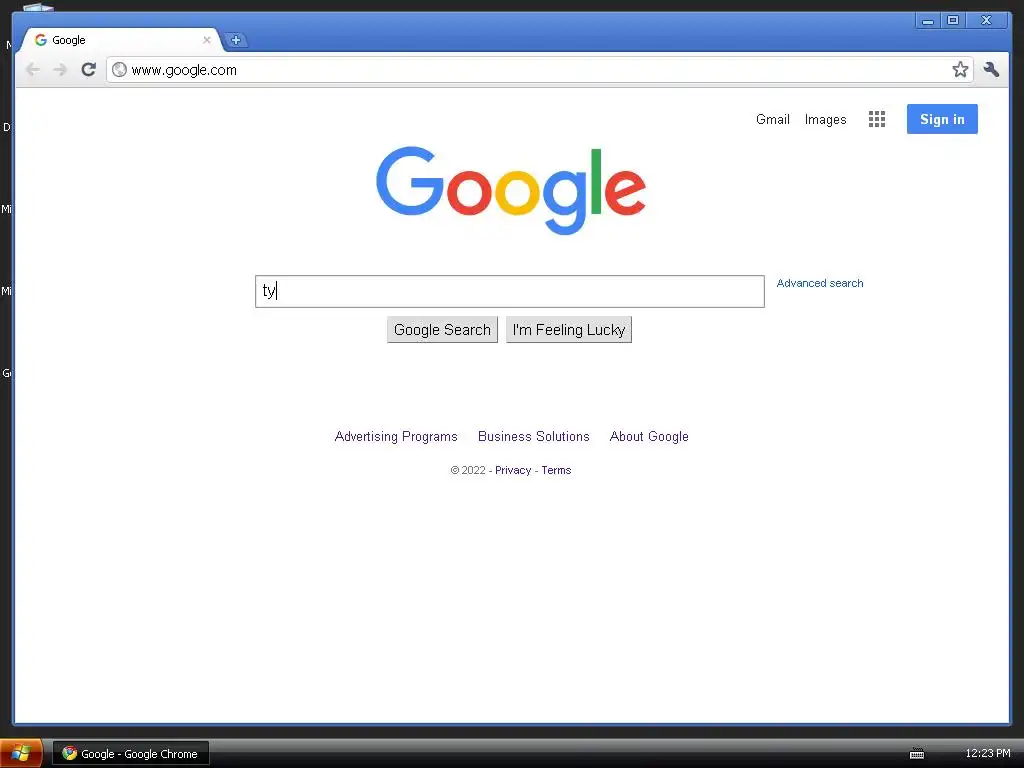Open the Chrome wrench settings menu

tap(991, 69)
